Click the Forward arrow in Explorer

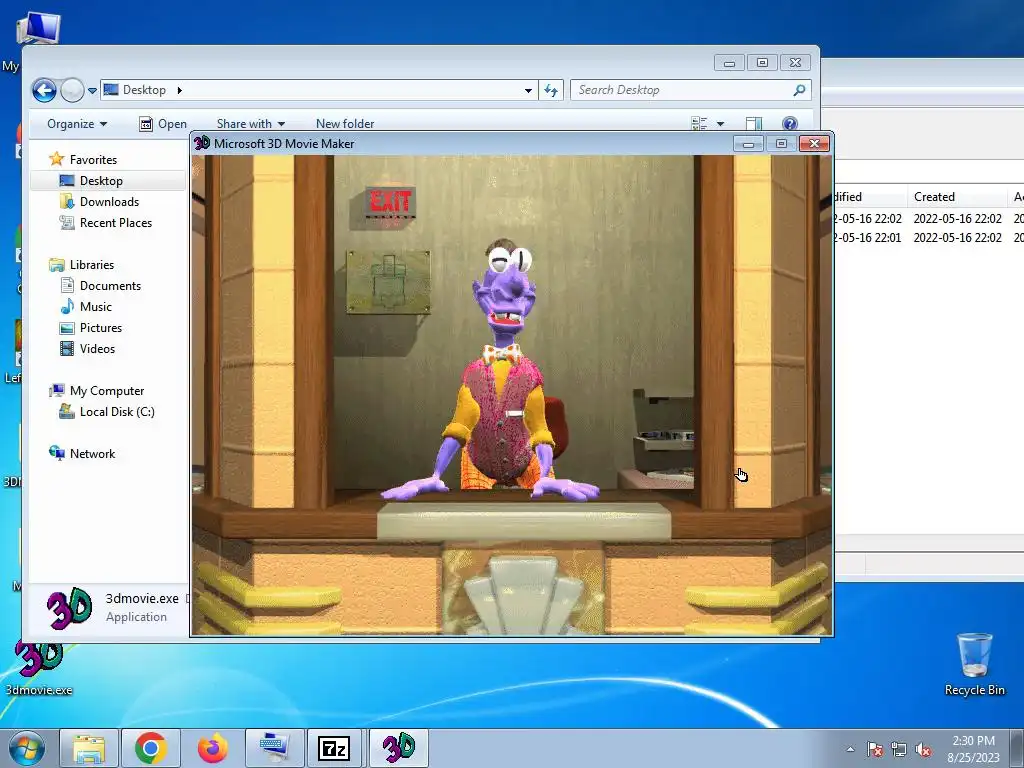tap(72, 90)
